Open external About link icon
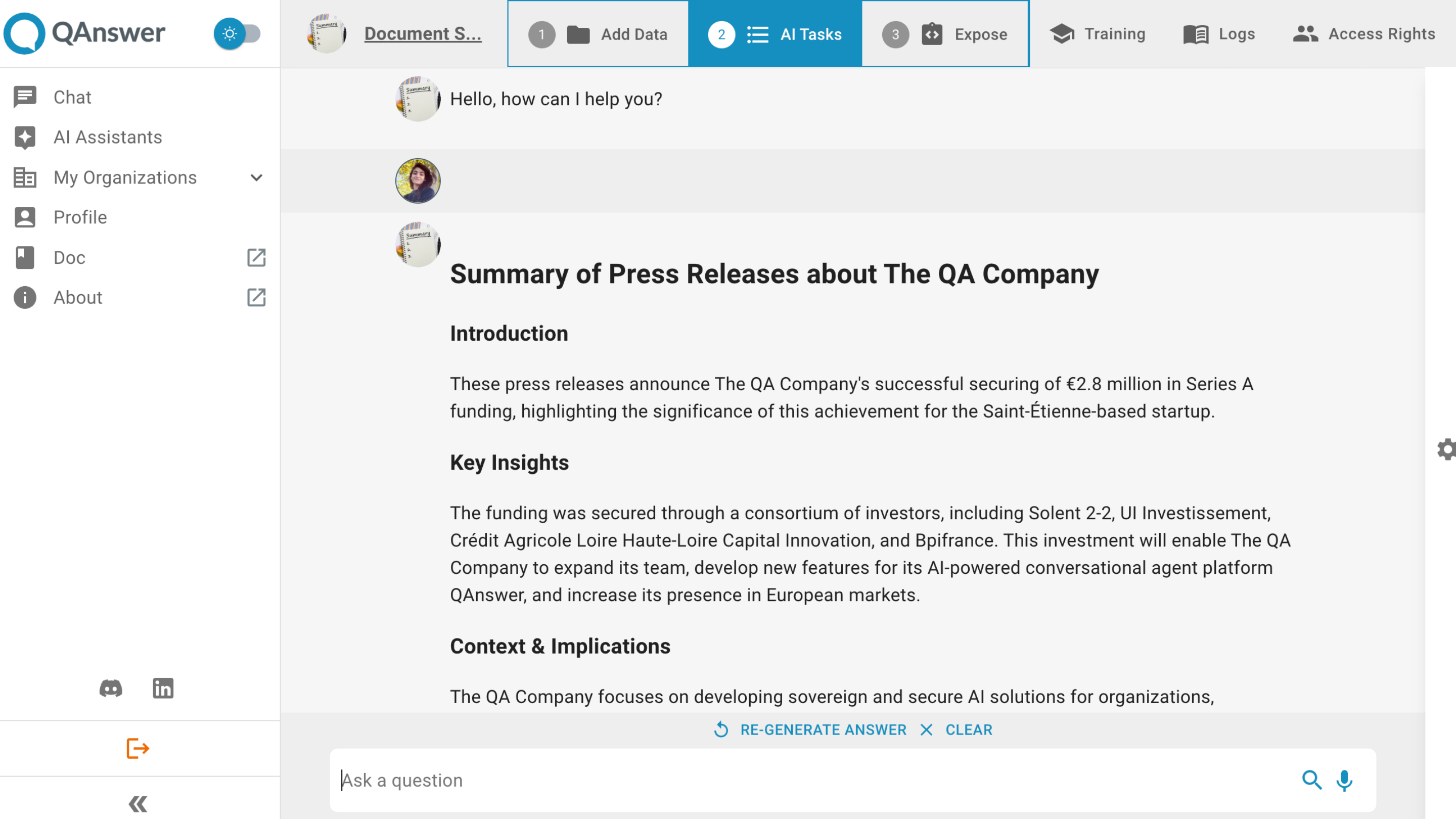Viewport: 1456px width, 819px height. (x=256, y=298)
